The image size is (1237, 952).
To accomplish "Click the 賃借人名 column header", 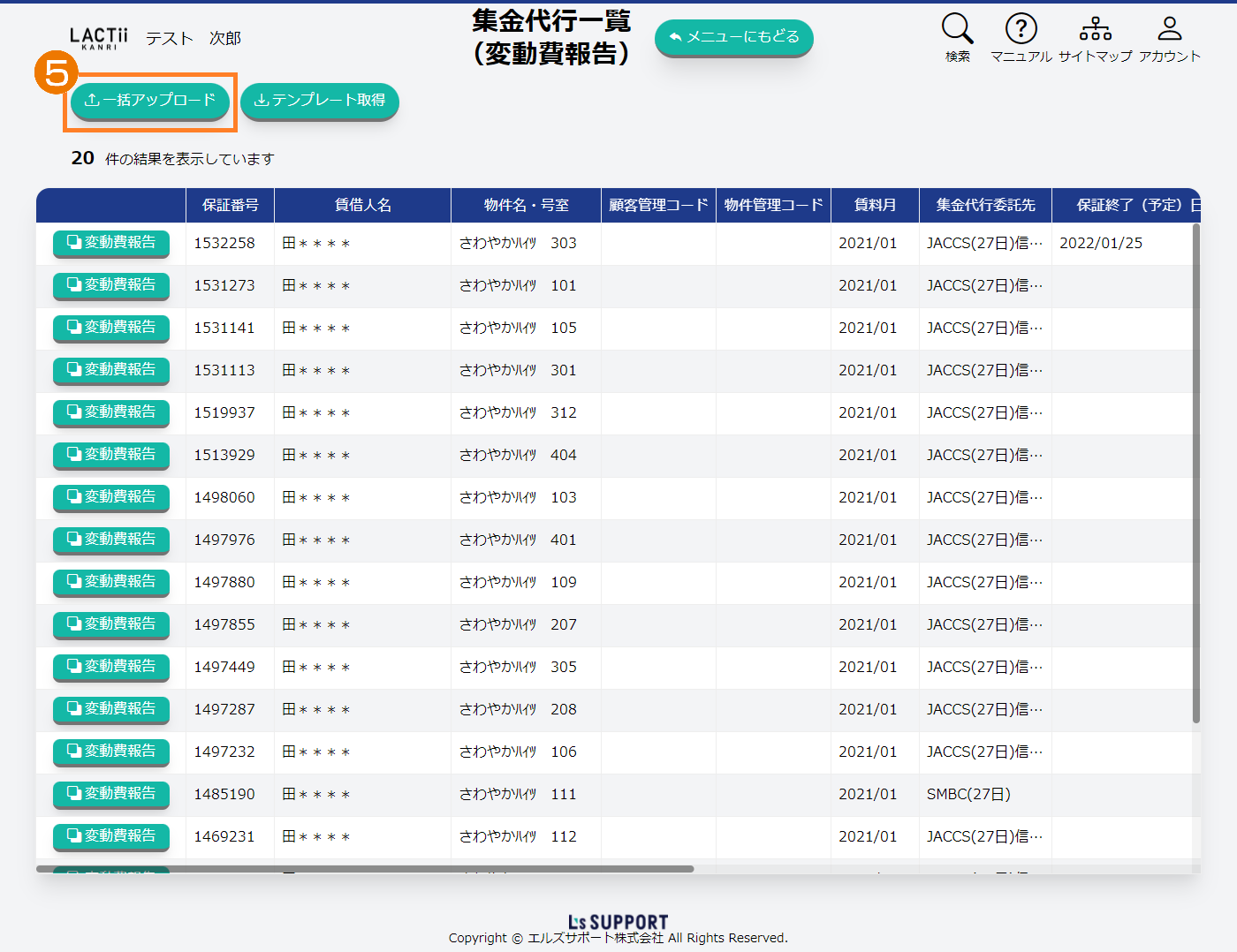I will click(x=362, y=205).
